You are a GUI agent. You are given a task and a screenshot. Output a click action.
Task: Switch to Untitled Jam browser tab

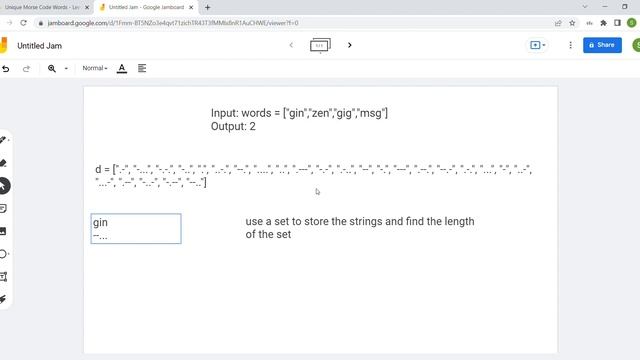146,7
